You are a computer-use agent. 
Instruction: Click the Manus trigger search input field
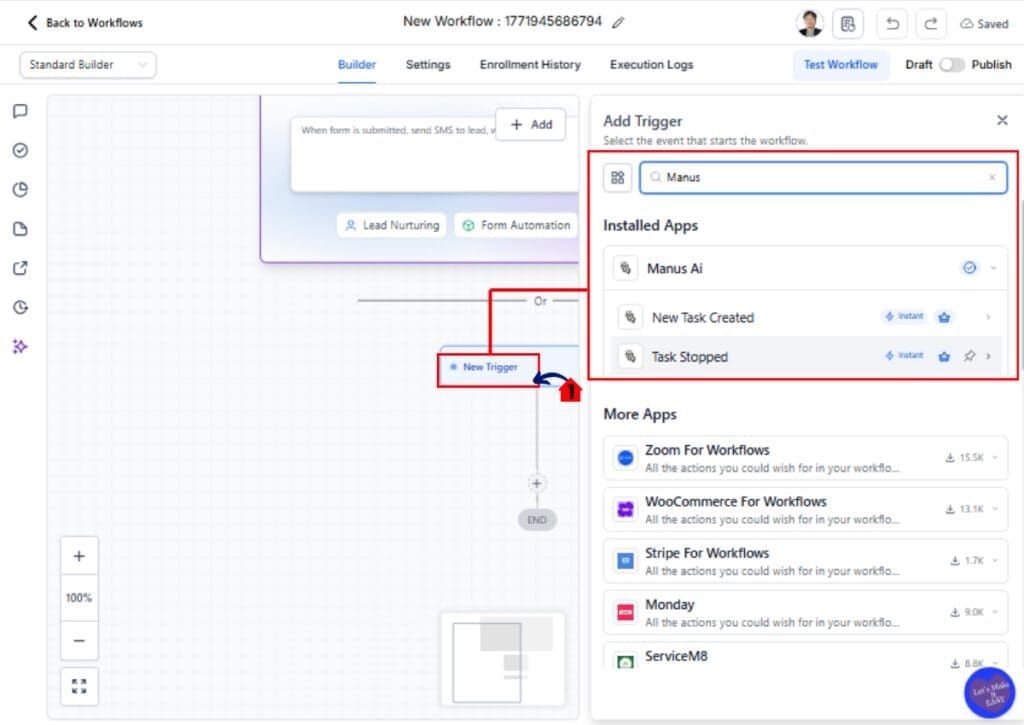(820, 177)
